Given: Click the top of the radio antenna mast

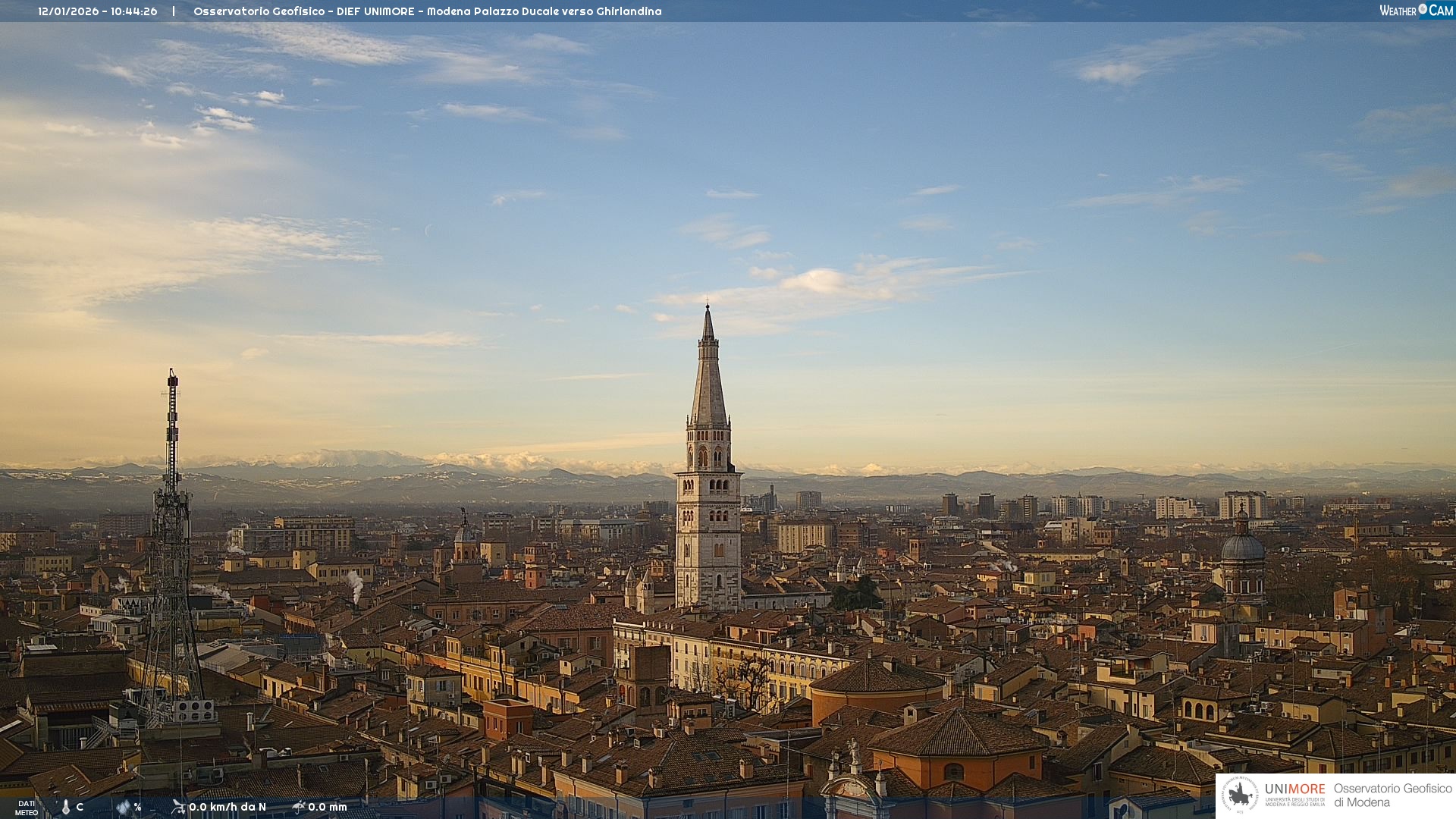Looking at the screenshot, I should [x=172, y=374].
